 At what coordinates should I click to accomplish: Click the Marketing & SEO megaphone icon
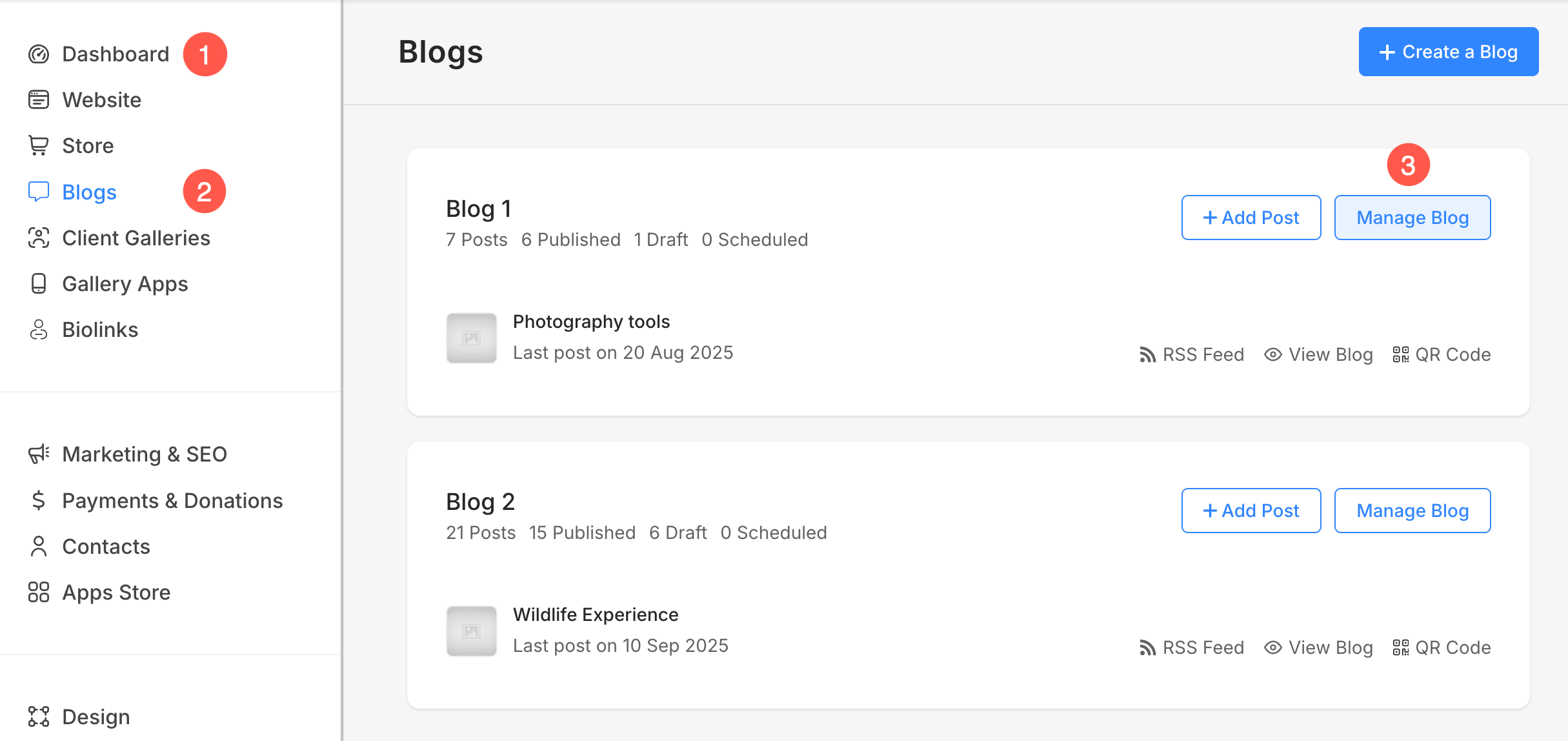point(39,454)
